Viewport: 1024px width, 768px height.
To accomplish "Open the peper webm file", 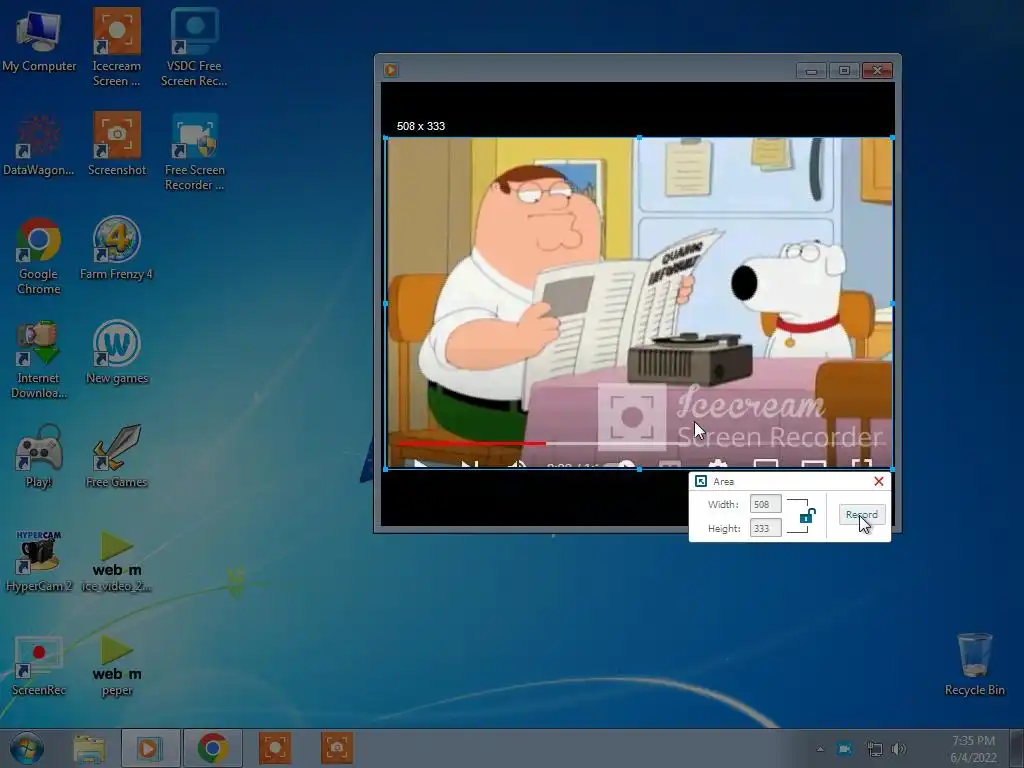I will coord(117,665).
